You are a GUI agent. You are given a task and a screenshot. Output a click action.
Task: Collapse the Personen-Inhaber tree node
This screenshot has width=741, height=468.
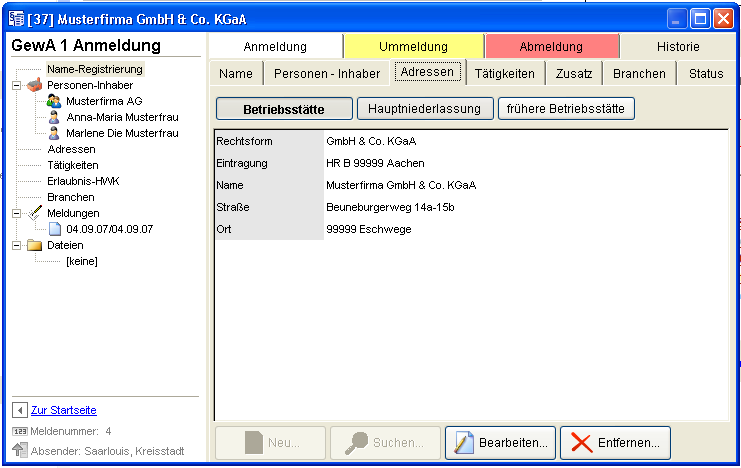point(17,85)
